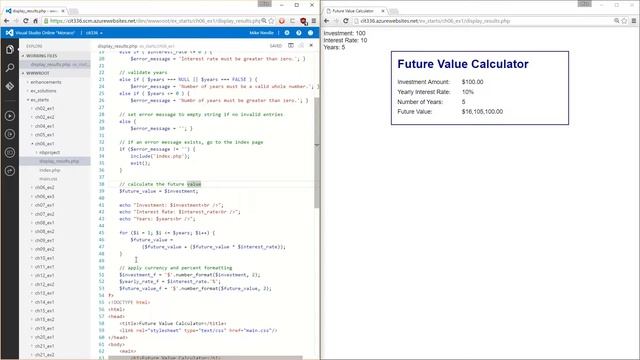The height and width of the screenshot is (360, 640).
Task: Click zoom magnifier in right browser address bar
Action: pos(617,21)
